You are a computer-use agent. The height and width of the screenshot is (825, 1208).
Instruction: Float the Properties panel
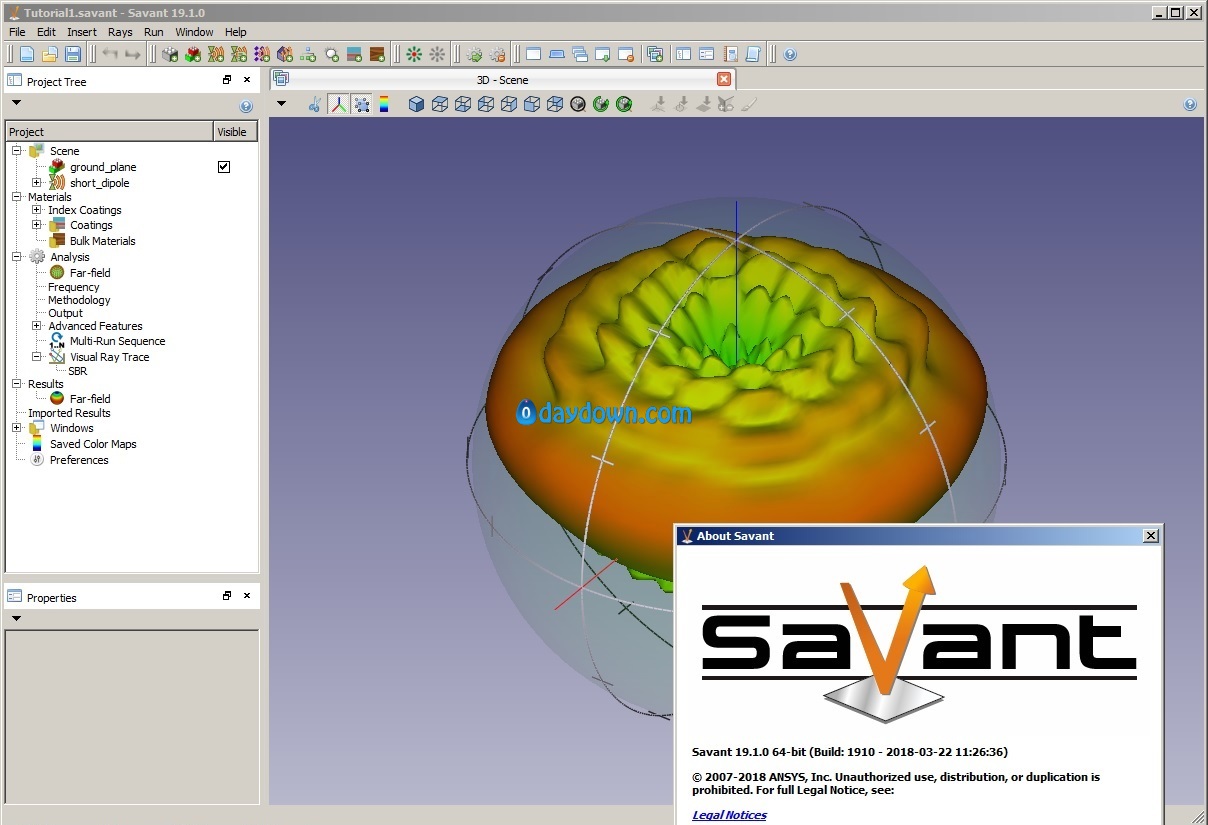coord(227,596)
